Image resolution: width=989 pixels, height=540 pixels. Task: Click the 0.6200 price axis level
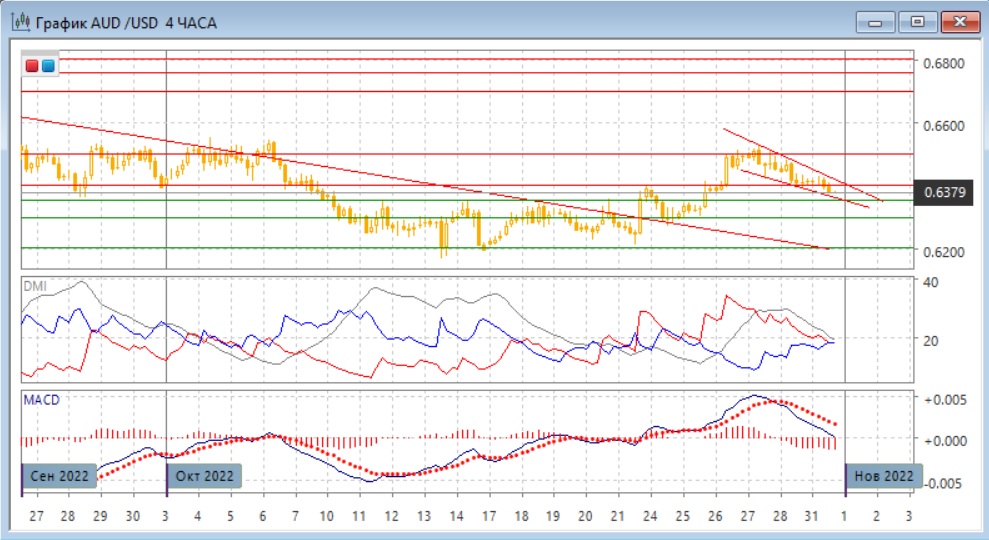tap(943, 252)
